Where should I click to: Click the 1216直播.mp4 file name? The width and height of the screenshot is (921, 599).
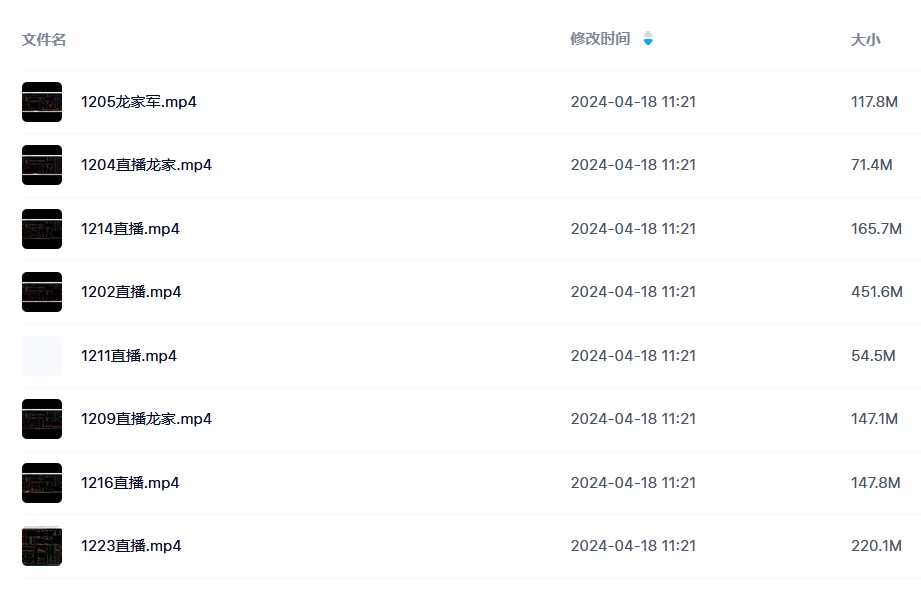coord(130,483)
